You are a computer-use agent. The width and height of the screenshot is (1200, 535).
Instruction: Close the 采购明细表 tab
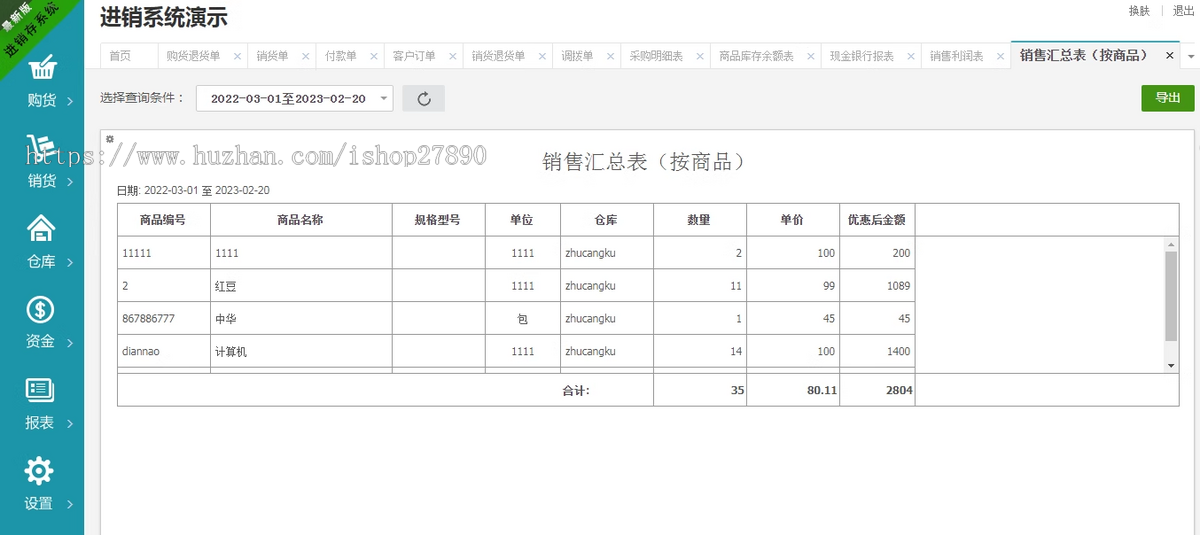pos(699,56)
